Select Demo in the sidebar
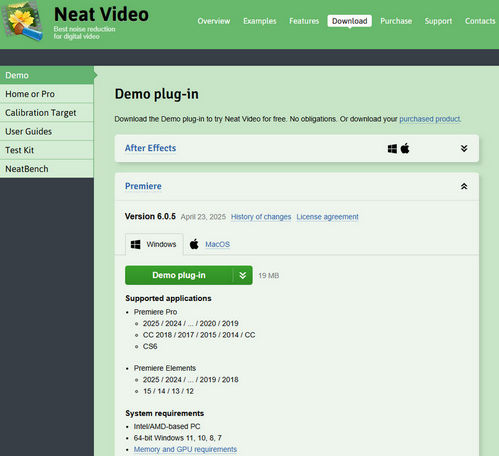The width and height of the screenshot is (499, 456). (x=47, y=75)
